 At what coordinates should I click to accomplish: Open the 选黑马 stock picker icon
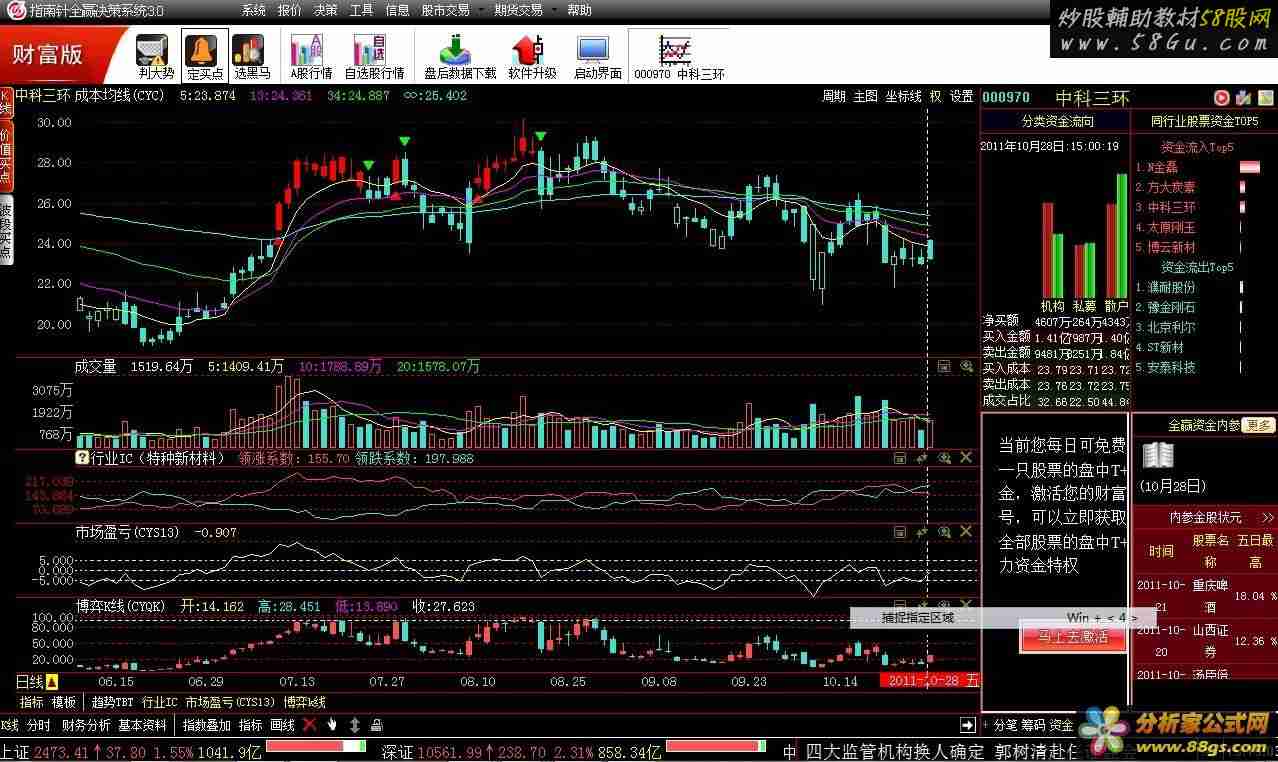coord(252,55)
